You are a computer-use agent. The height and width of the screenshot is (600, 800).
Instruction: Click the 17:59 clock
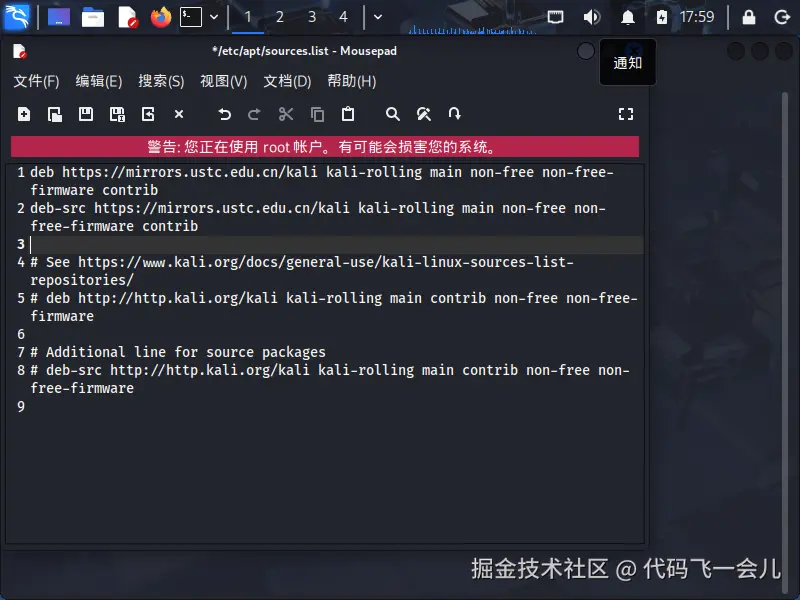coord(697,17)
